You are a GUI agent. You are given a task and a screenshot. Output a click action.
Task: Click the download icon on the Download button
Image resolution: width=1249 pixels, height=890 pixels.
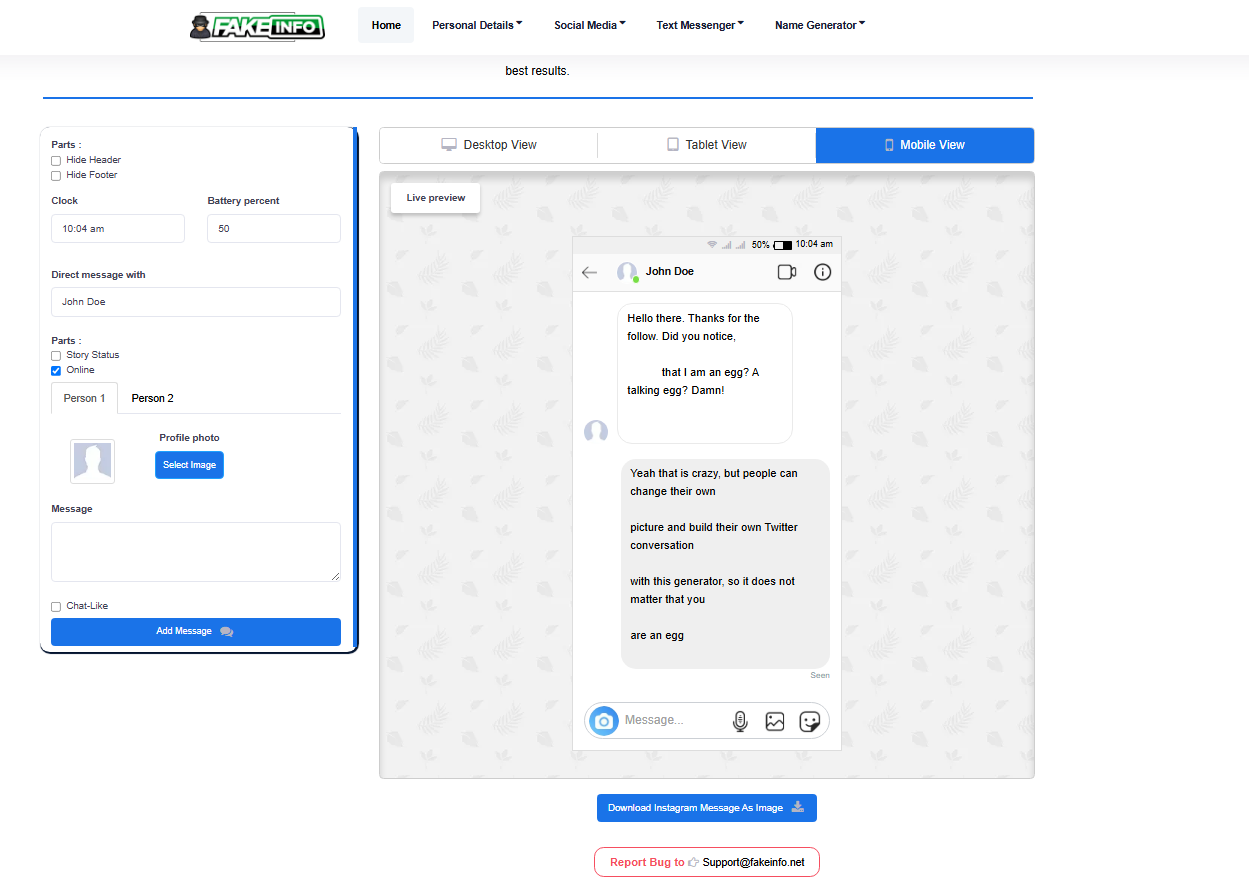(797, 808)
